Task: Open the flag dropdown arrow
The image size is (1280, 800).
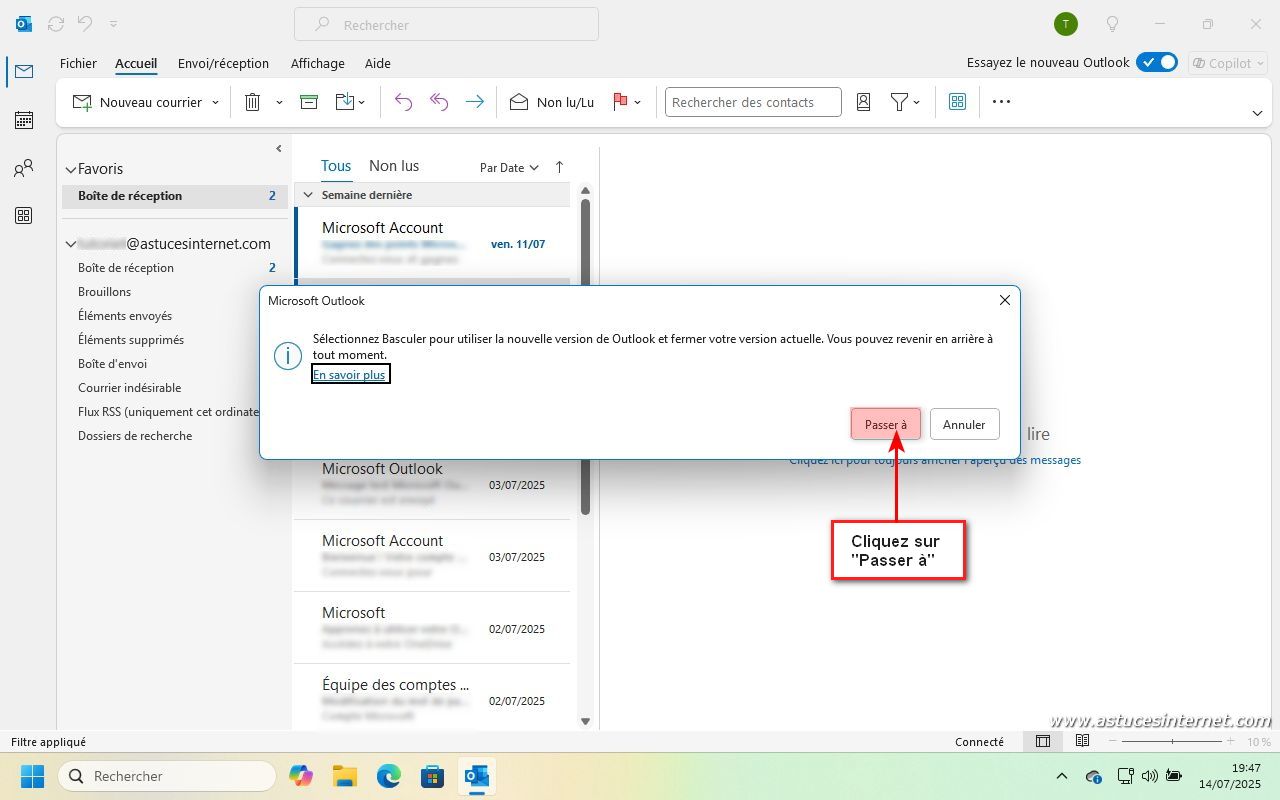Action: pyautogui.click(x=638, y=102)
